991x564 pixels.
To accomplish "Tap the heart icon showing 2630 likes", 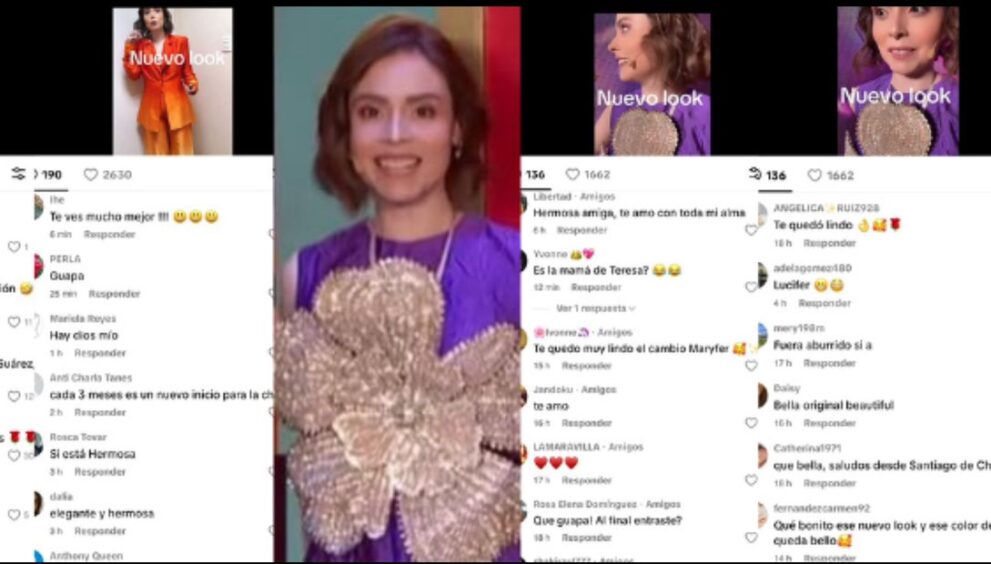I will pos(90,175).
